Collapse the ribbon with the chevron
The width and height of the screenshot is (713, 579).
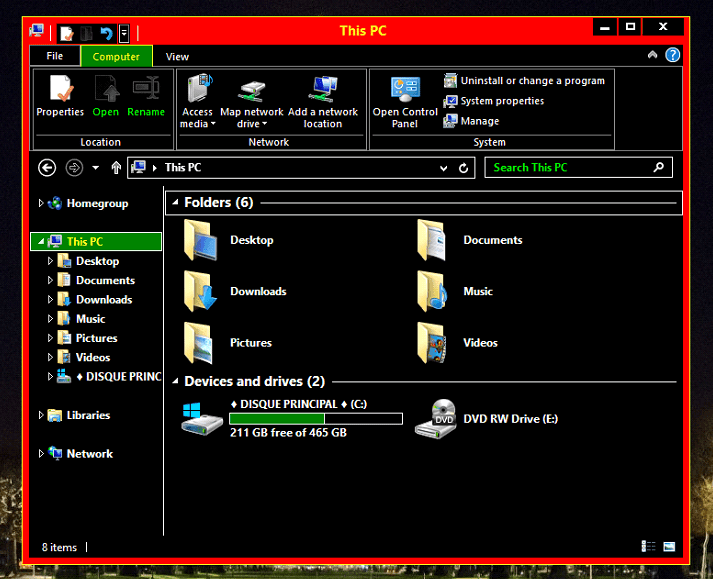click(653, 56)
